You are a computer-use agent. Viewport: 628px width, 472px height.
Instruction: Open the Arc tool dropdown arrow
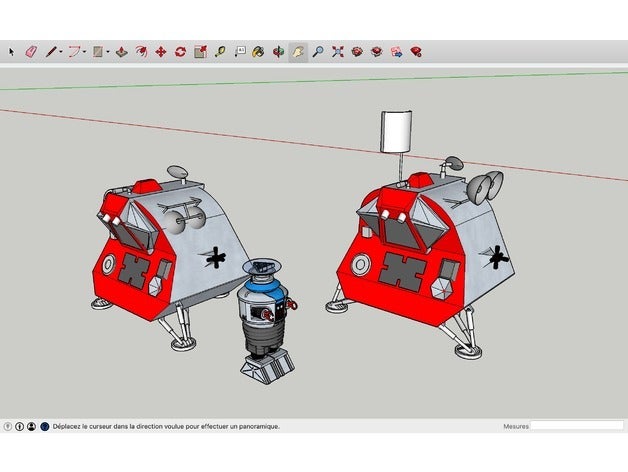click(85, 52)
